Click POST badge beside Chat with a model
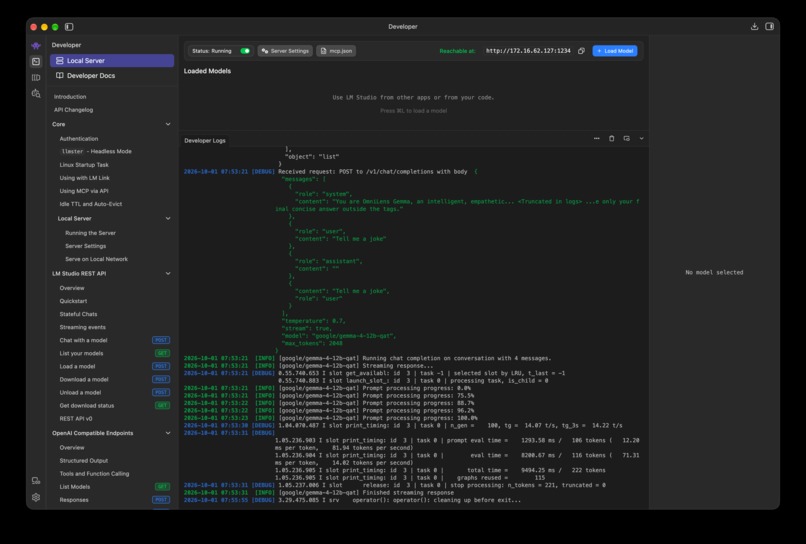806x544 pixels. coord(161,340)
